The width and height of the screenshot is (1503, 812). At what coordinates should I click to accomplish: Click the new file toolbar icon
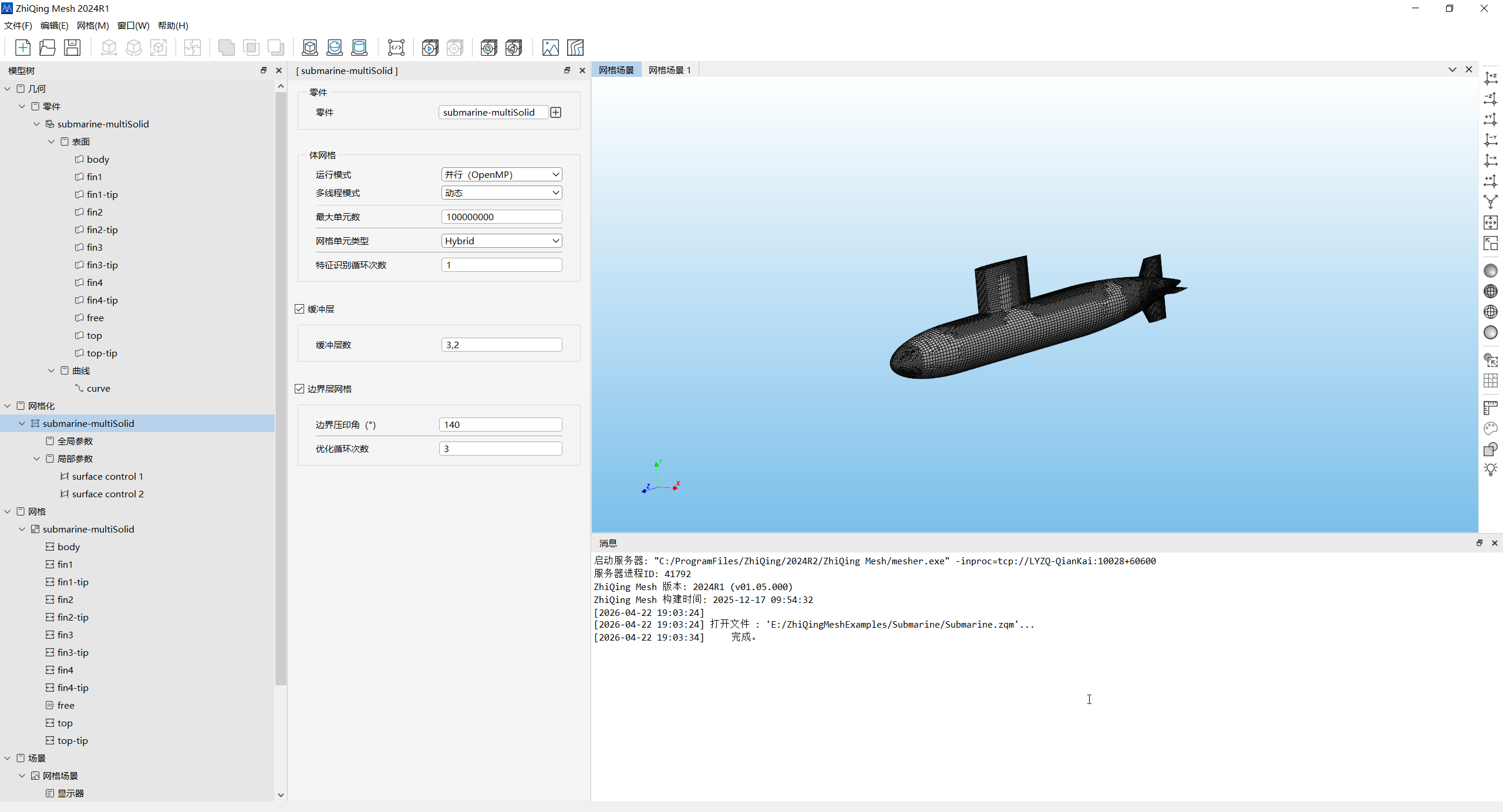(23, 48)
